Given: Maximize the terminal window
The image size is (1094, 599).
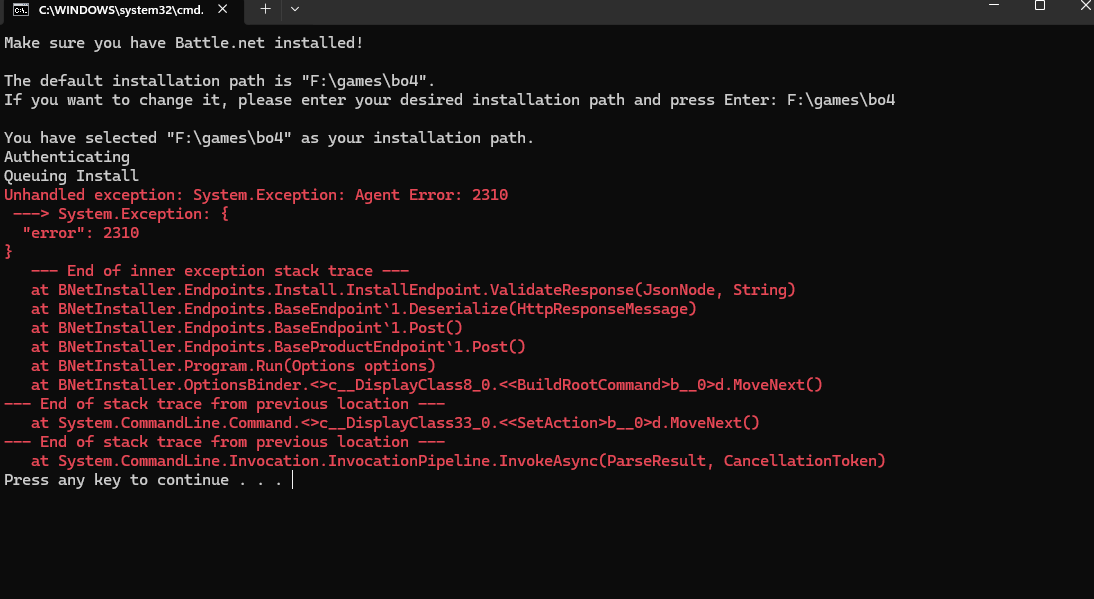Looking at the screenshot, I should (1040, 6).
